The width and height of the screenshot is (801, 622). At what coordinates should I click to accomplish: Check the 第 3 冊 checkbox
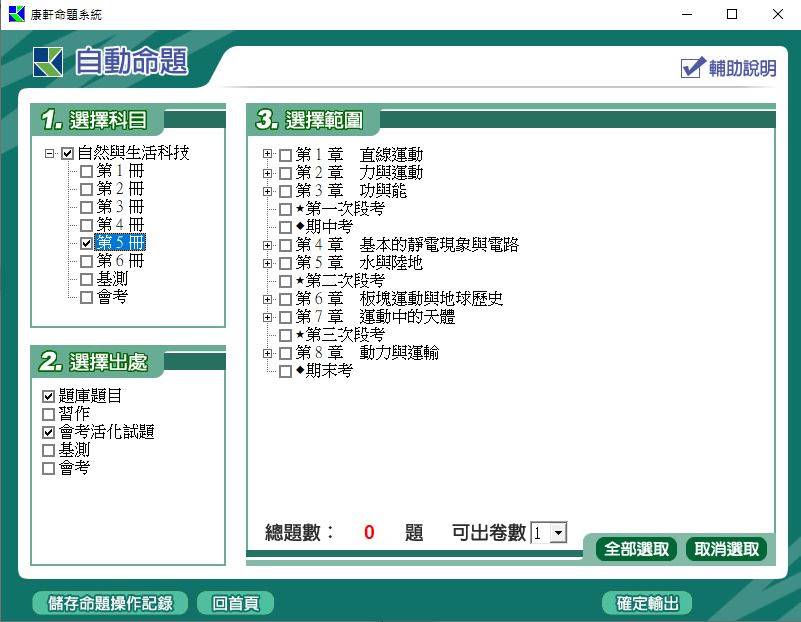point(86,207)
